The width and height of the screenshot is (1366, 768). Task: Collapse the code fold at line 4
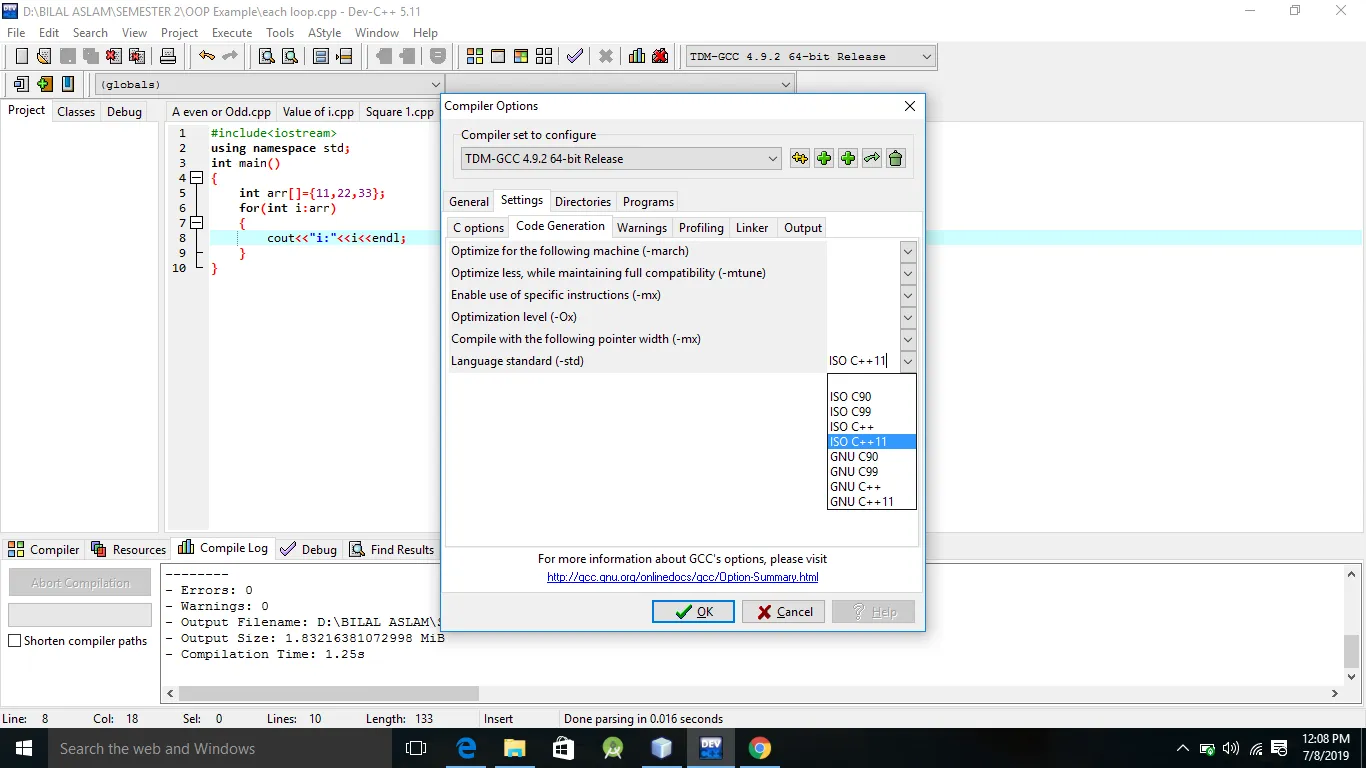point(196,178)
